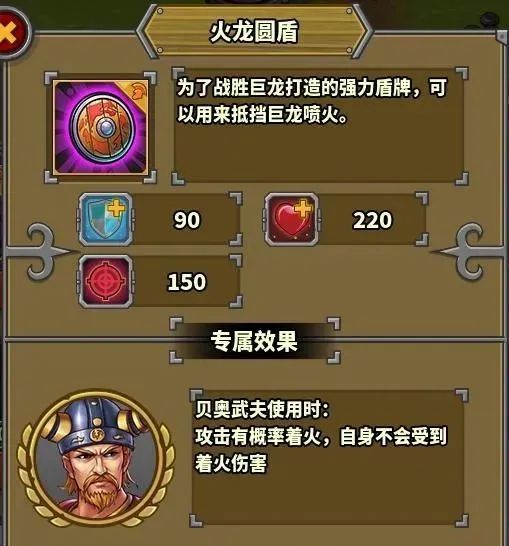Go to previous item with left arrow
Image resolution: width=509 pixels, height=546 pixels.
click(x=38, y=252)
